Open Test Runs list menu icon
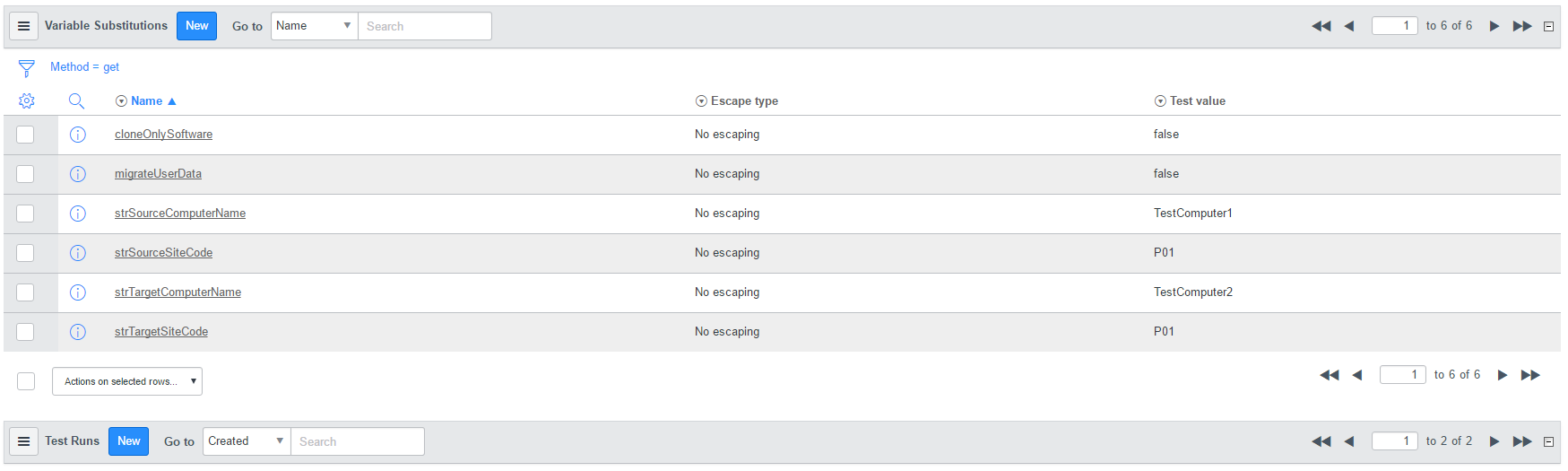This screenshot has width=1568, height=471. [x=24, y=441]
